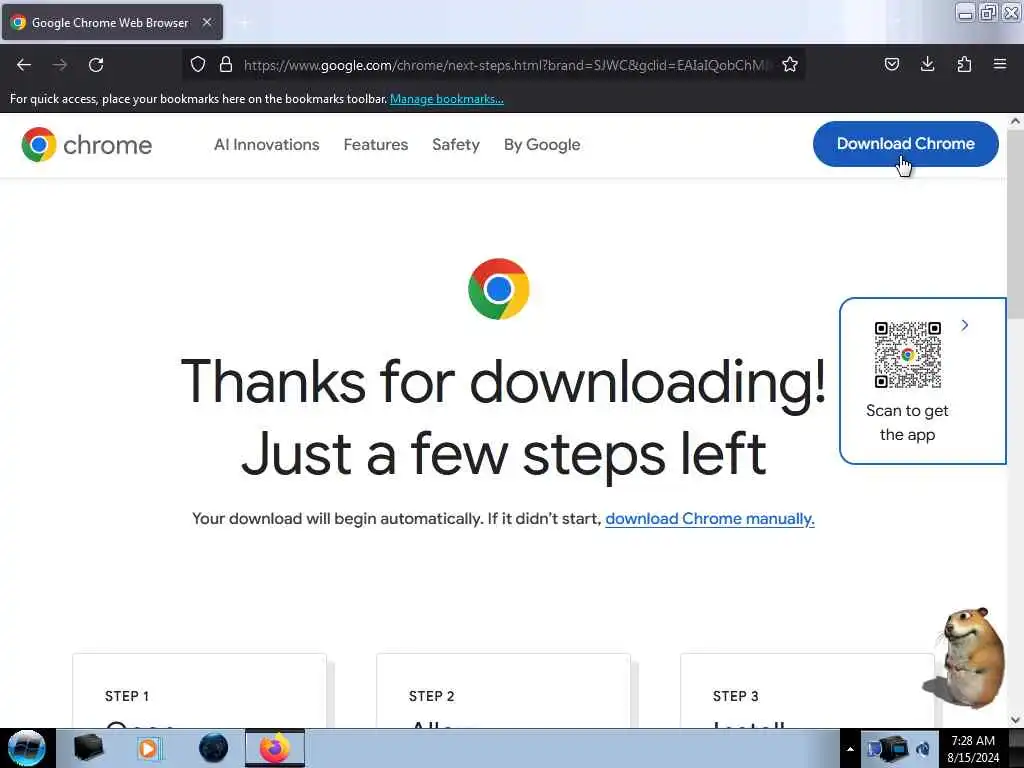Viewport: 1024px width, 768px height.
Task: Click page scrollbar up arrow
Action: tap(1015, 121)
